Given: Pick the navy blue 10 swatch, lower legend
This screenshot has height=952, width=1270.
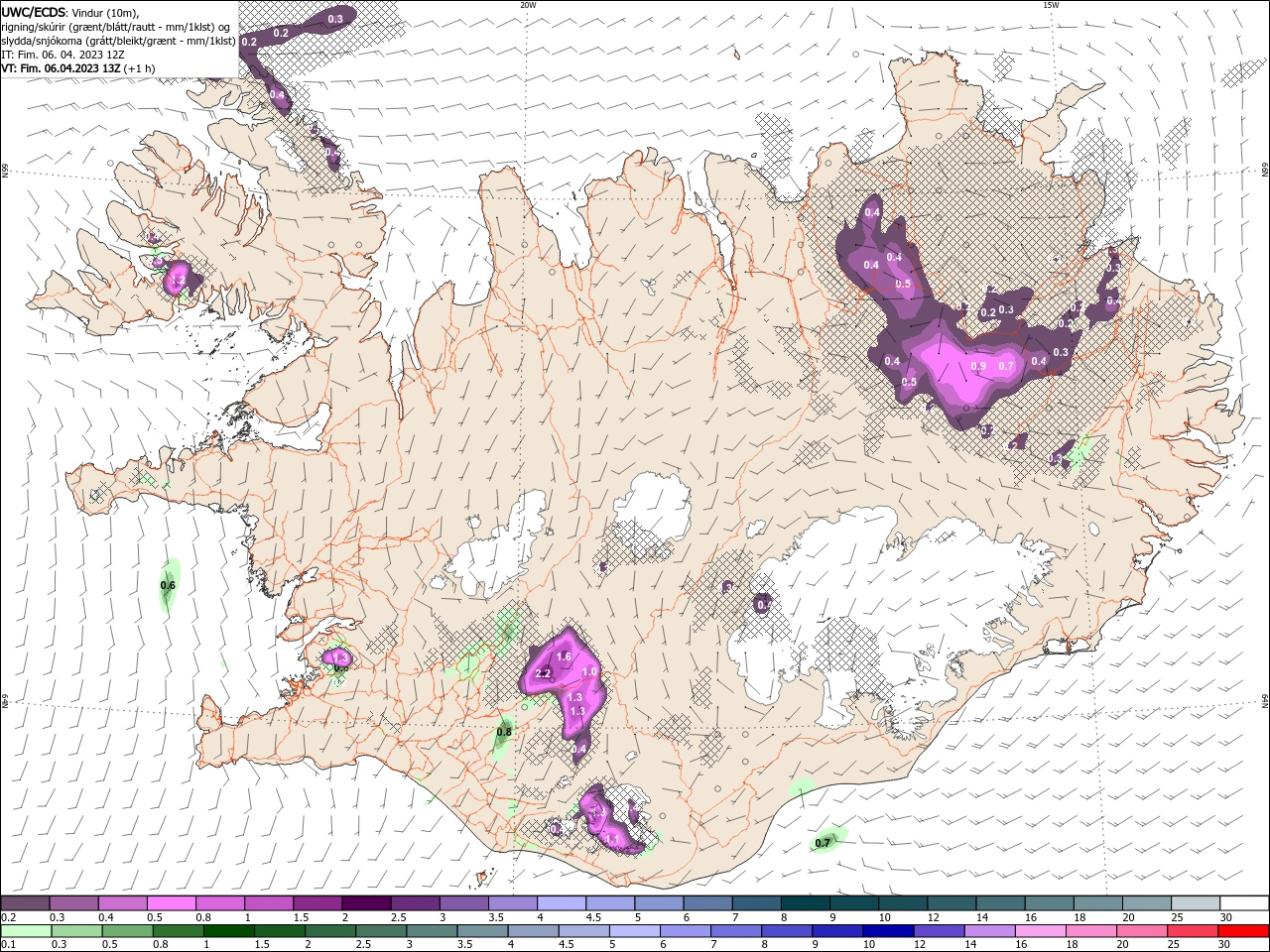Looking at the screenshot, I should coord(887,931).
